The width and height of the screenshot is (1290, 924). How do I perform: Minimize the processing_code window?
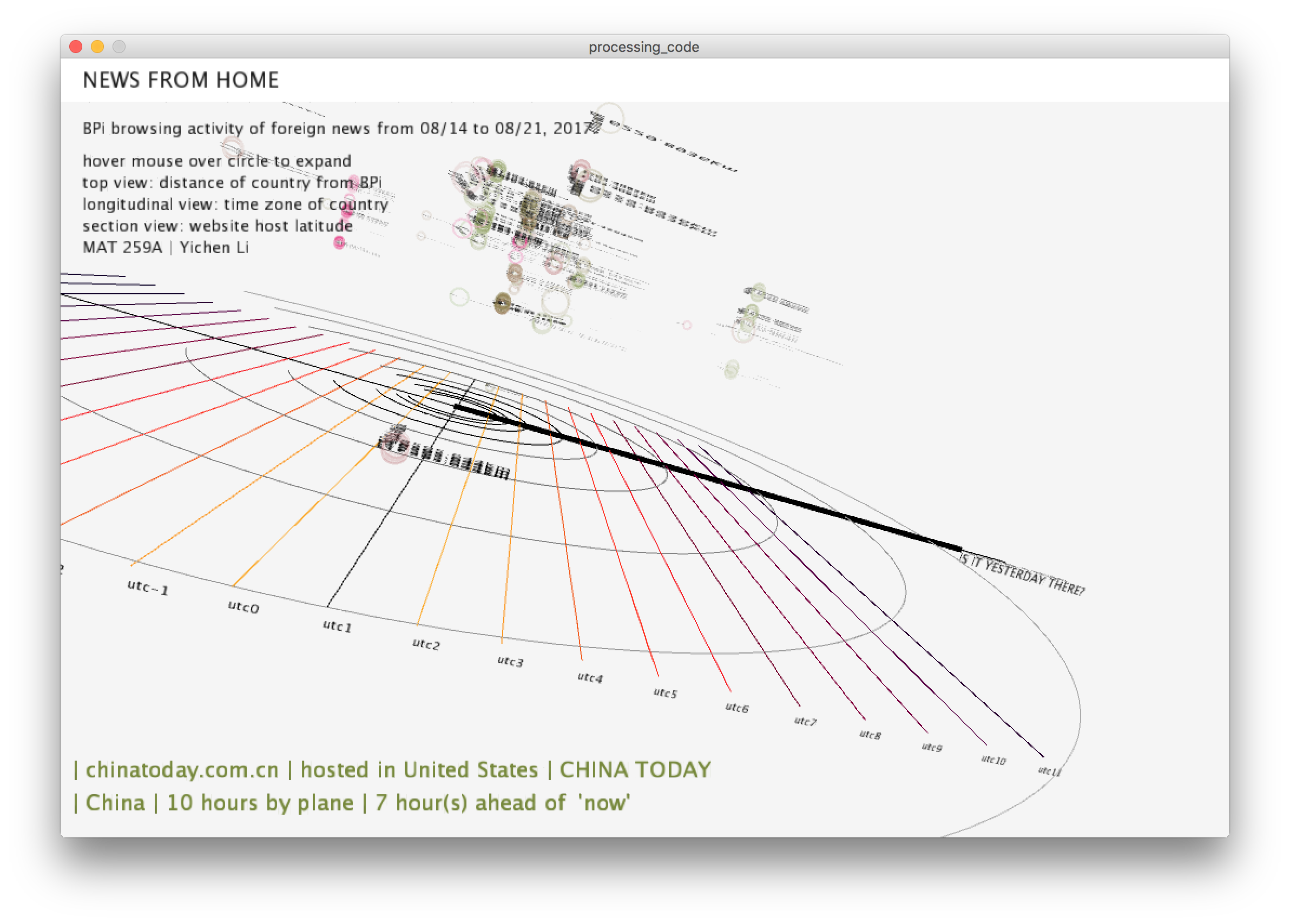[97, 47]
